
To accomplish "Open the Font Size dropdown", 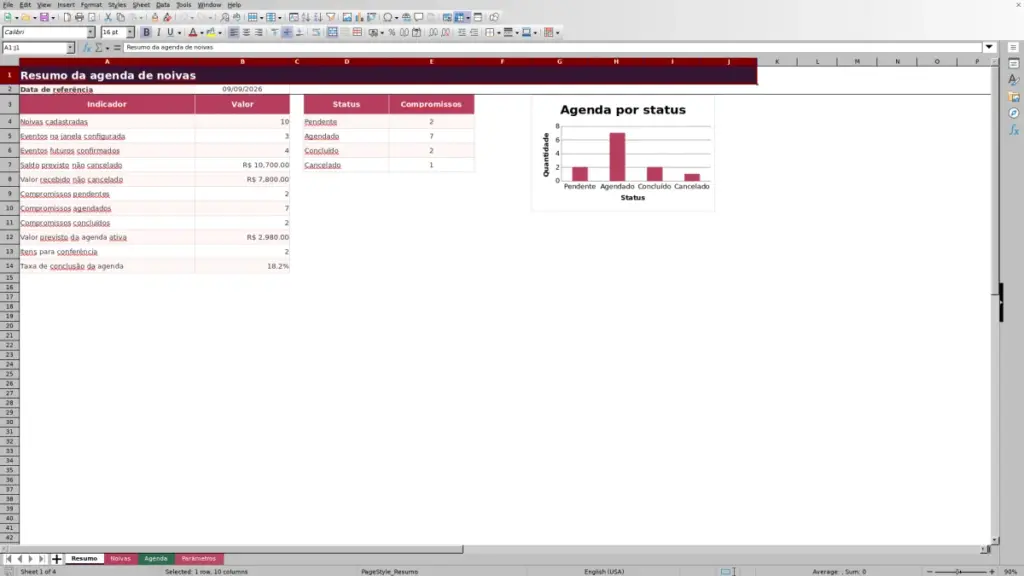I will (130, 33).
